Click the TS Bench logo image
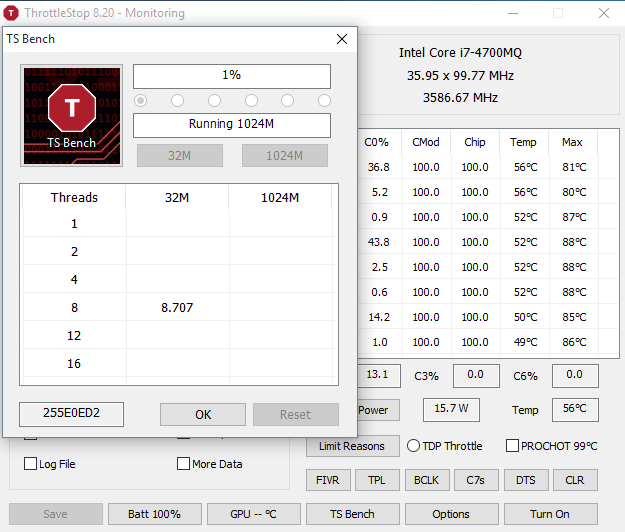The image size is (625, 532). pos(72,116)
